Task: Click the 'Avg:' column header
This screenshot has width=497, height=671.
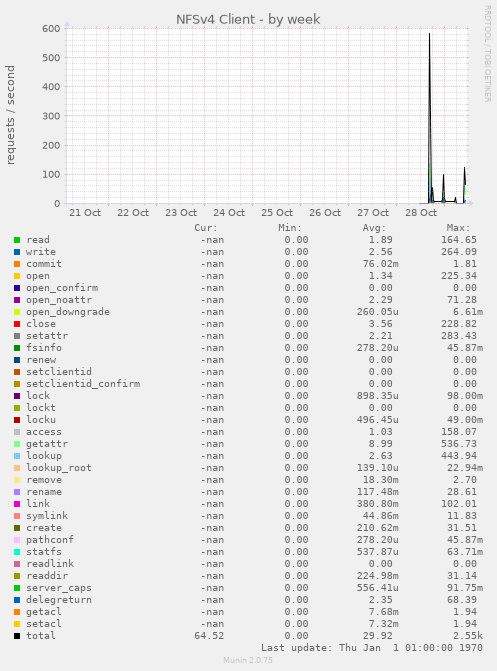Action: click(x=374, y=228)
